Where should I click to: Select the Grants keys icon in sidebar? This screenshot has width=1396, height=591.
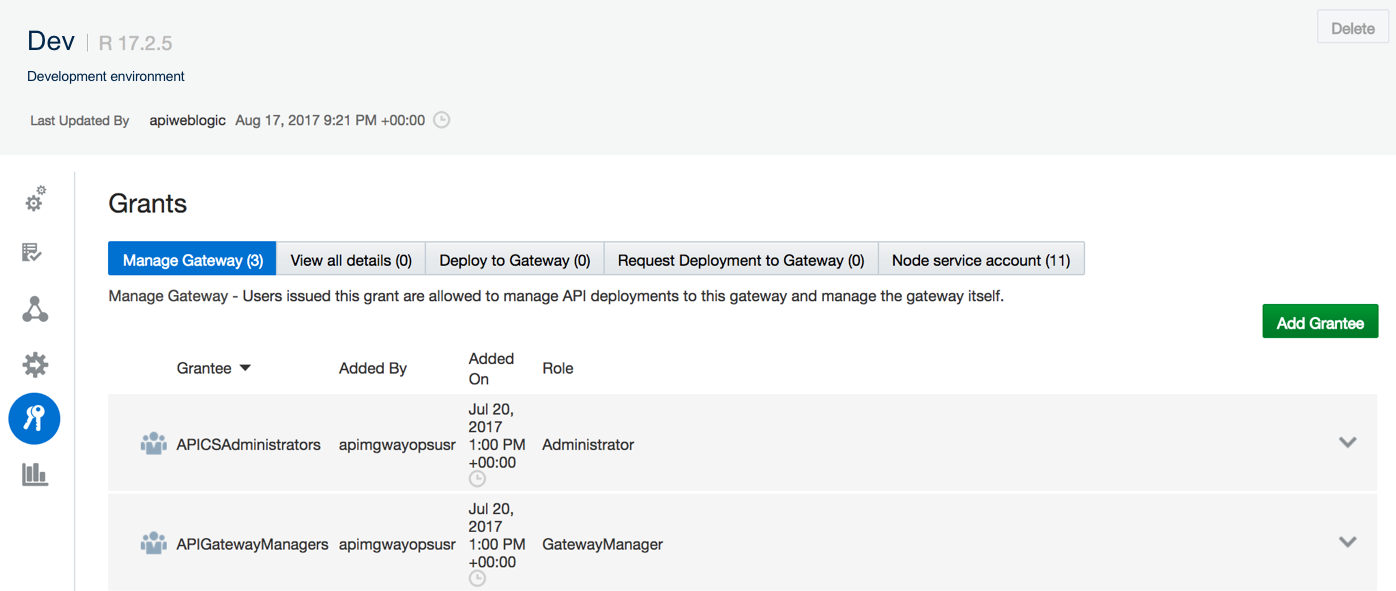pos(34,419)
